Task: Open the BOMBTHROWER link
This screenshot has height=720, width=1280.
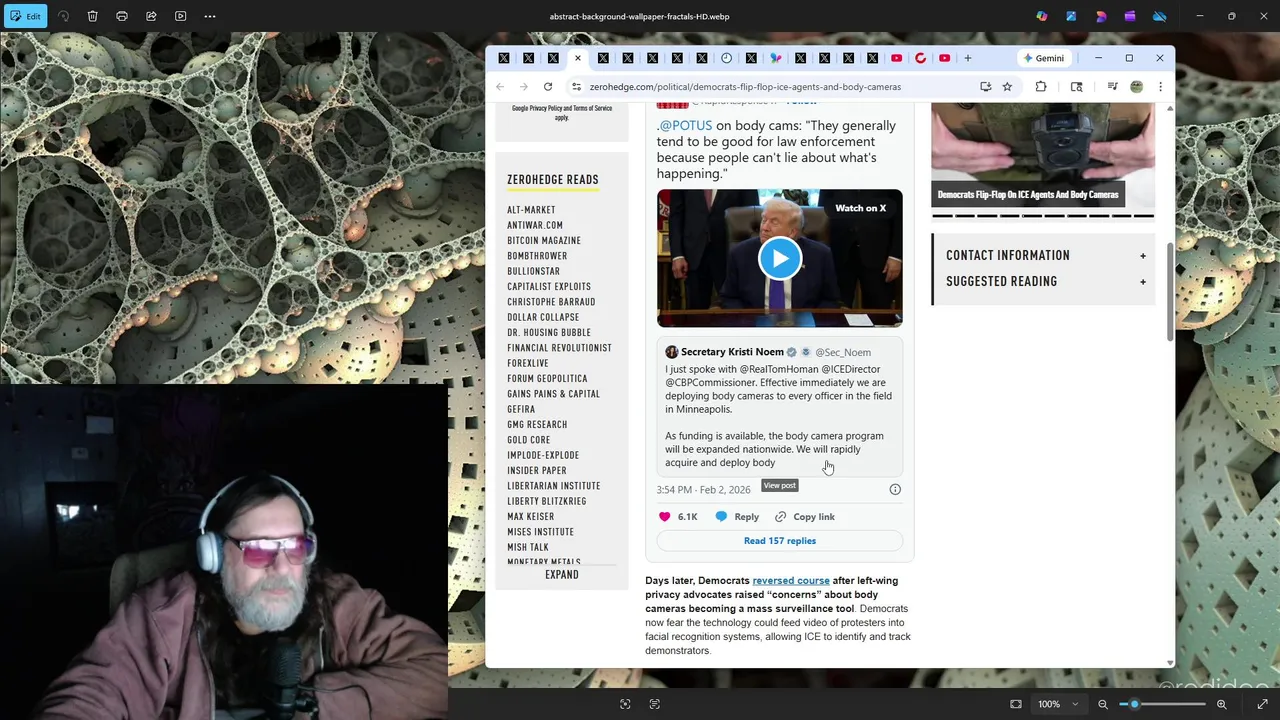Action: pyautogui.click(x=537, y=256)
